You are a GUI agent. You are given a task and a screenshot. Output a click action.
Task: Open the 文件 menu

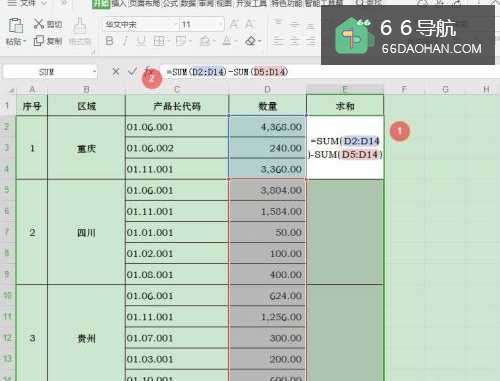27,4
